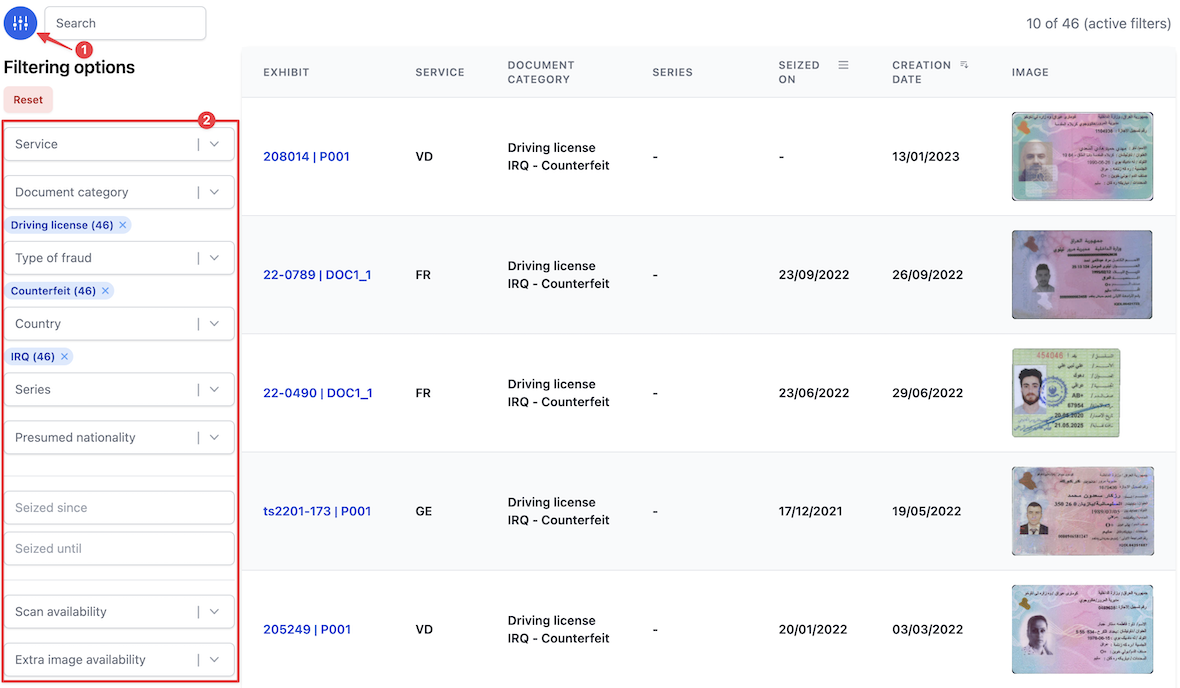Open the 22-0490 license thumbnail image
1180x688 pixels.
pos(1066,393)
